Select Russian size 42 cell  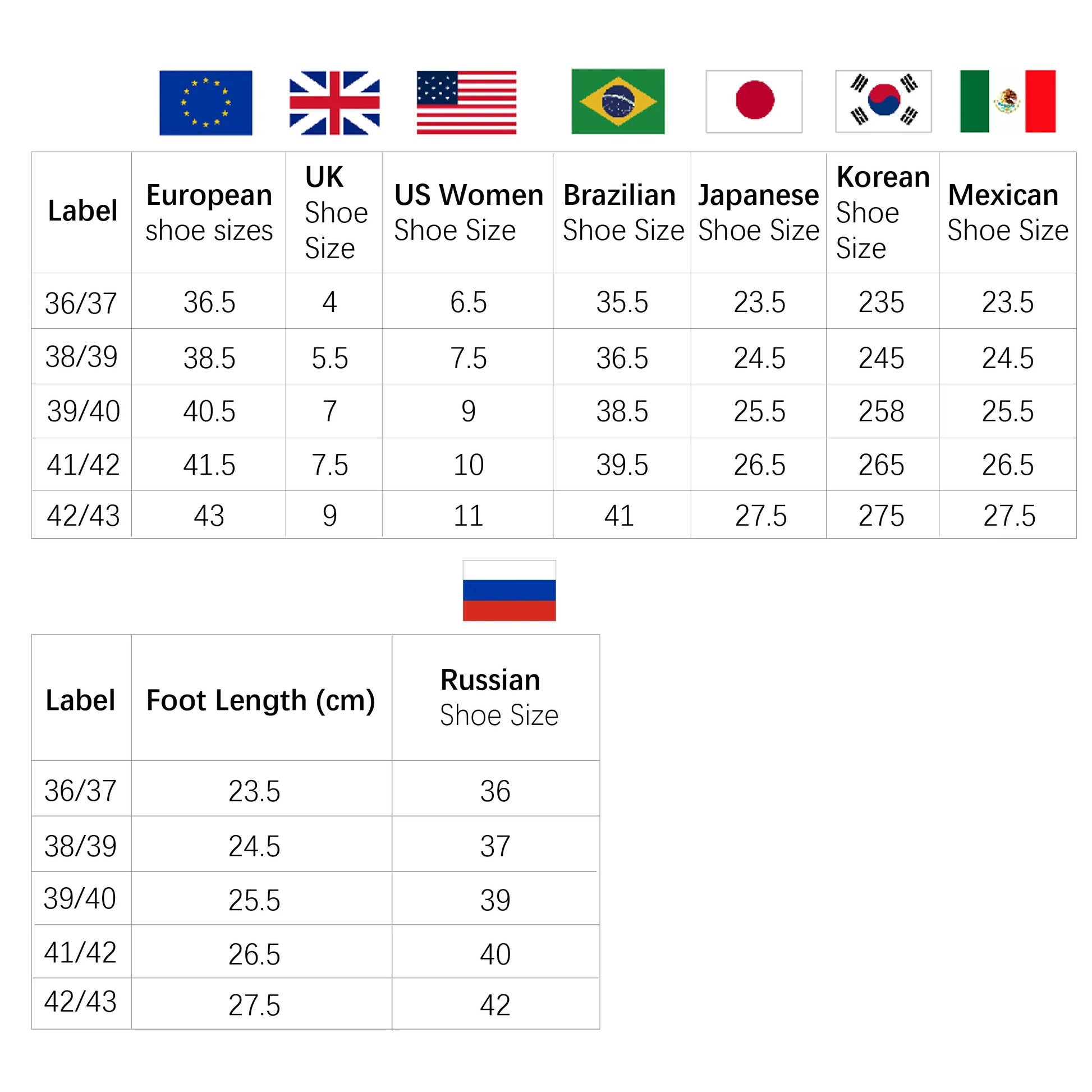tap(495, 1005)
